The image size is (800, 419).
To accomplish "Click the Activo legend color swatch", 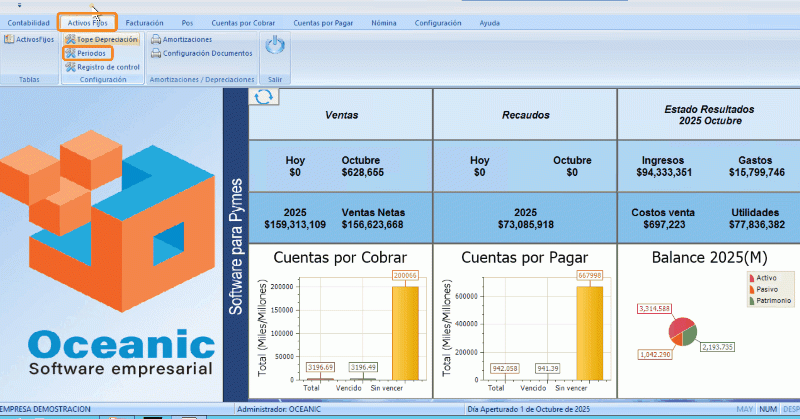I will pos(751,278).
